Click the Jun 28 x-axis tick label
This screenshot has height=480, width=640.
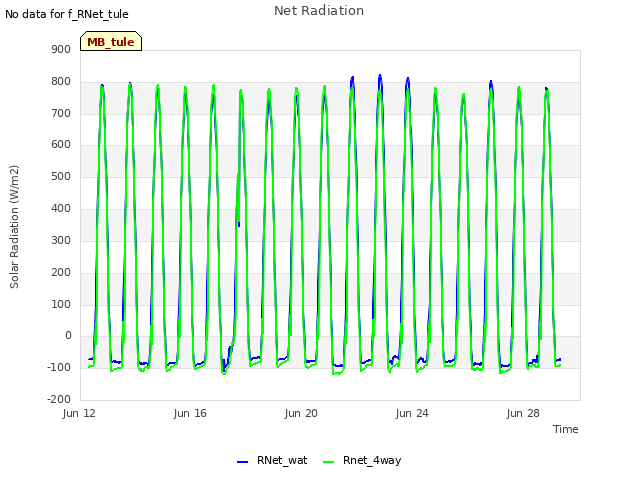523,413
